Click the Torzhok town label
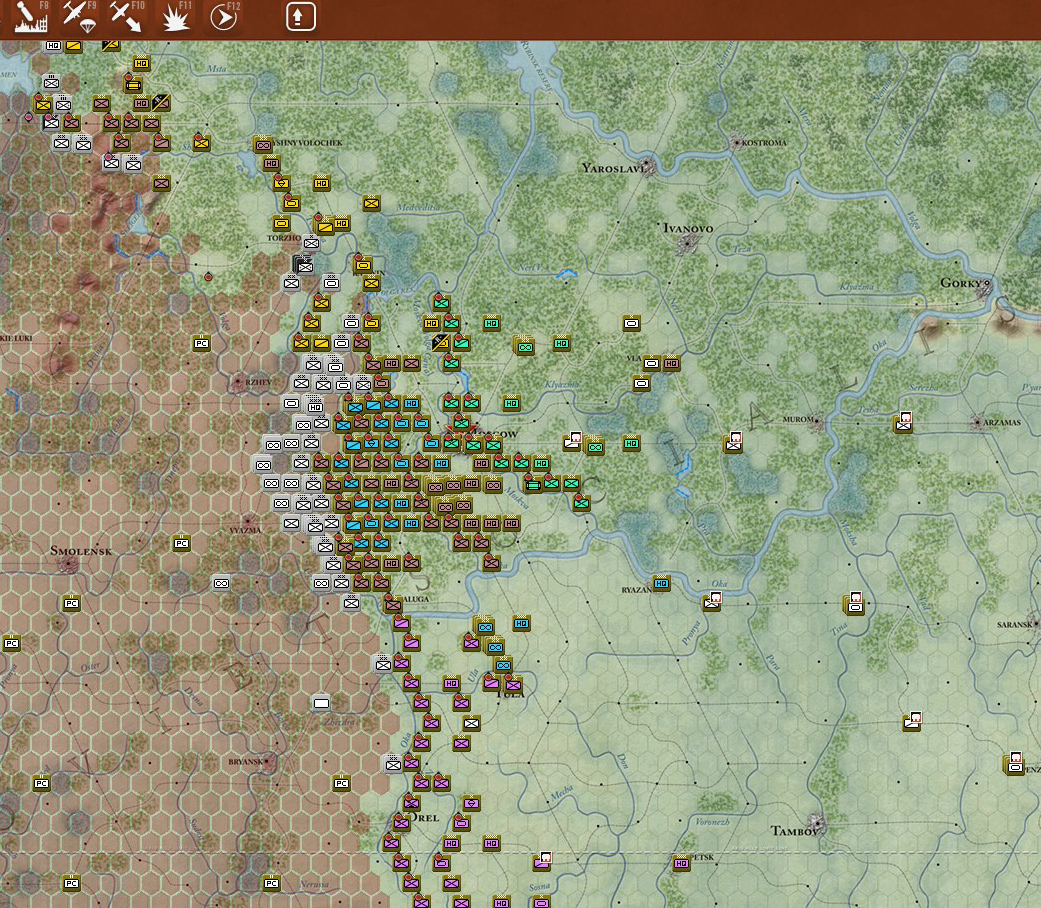The width and height of the screenshot is (1041, 908). point(284,238)
